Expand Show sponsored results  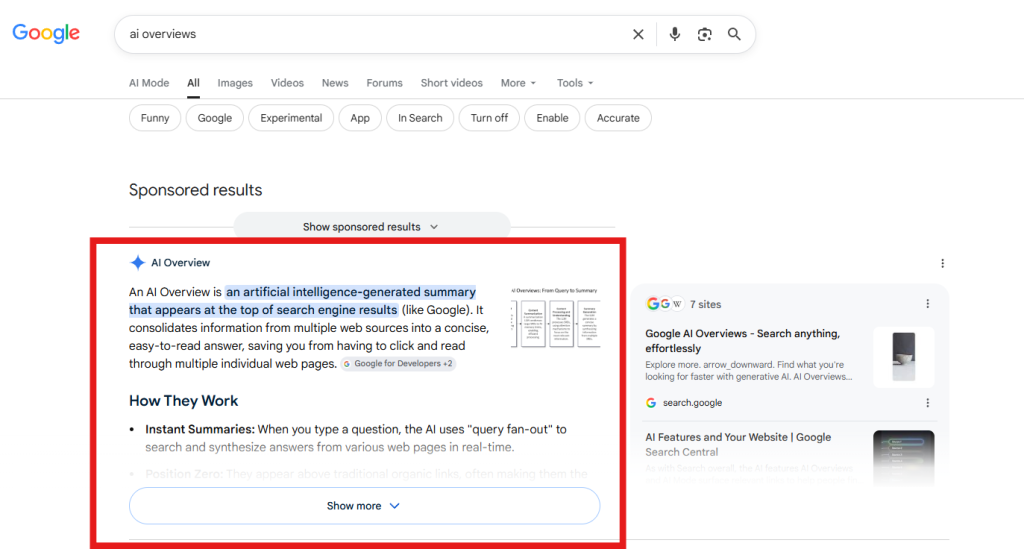[371, 227]
